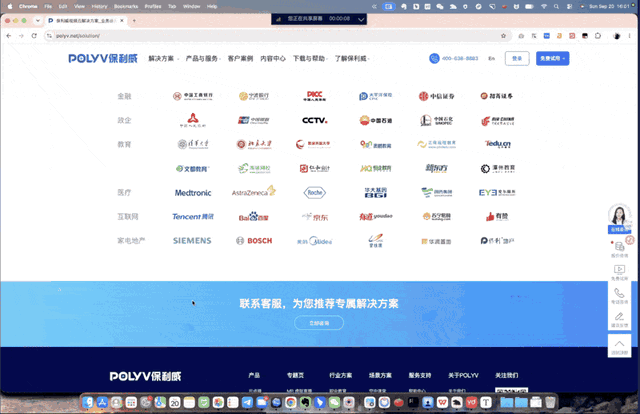Click the BGI 华大基因 logo
Screen dimensions: 640x414
tap(376, 192)
